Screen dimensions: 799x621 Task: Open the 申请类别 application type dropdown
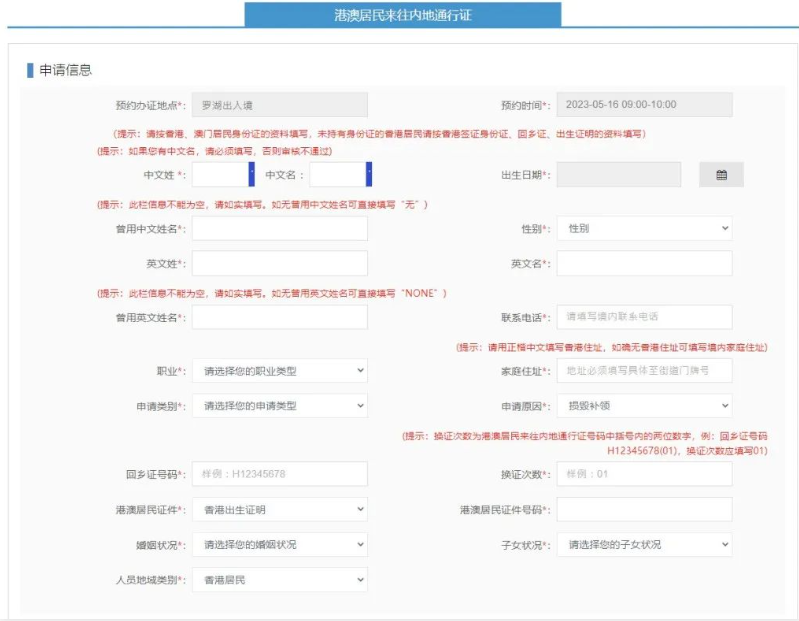(x=279, y=406)
